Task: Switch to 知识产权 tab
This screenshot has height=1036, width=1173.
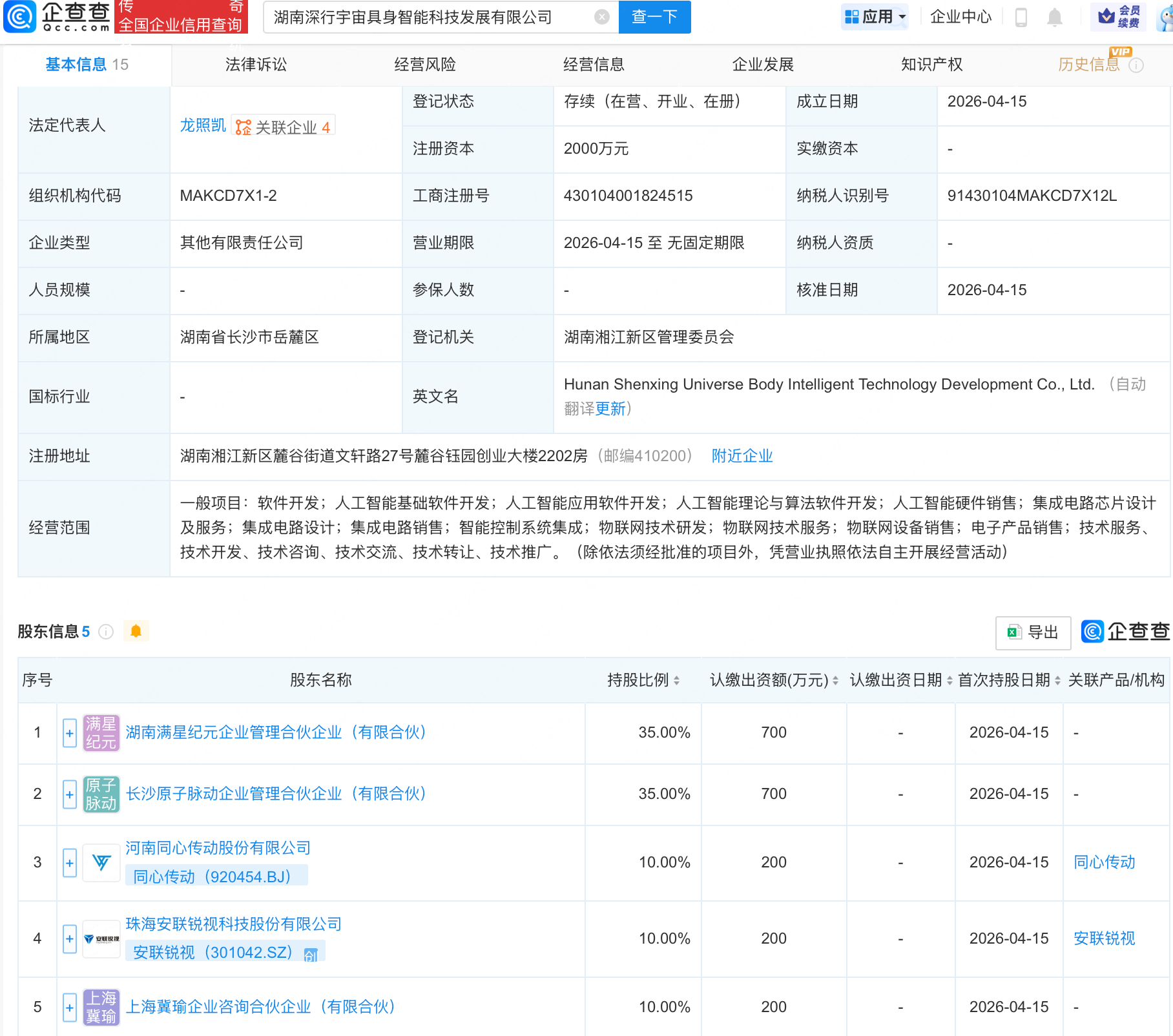Action: point(931,65)
